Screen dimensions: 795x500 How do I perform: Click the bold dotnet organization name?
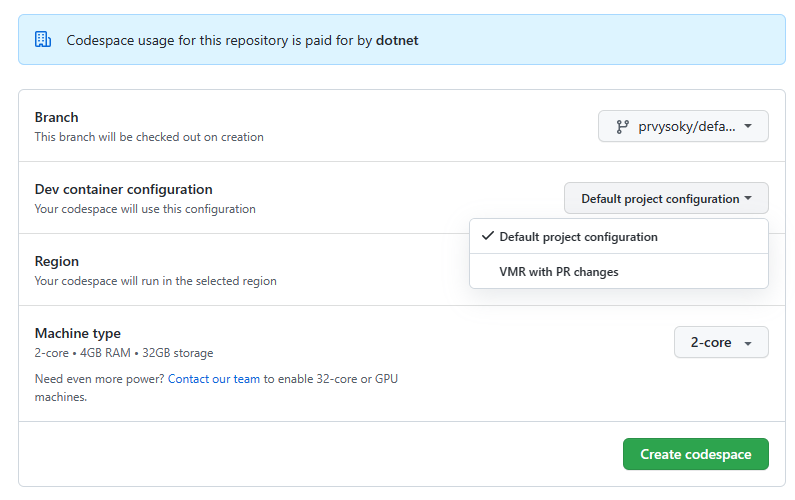397,41
